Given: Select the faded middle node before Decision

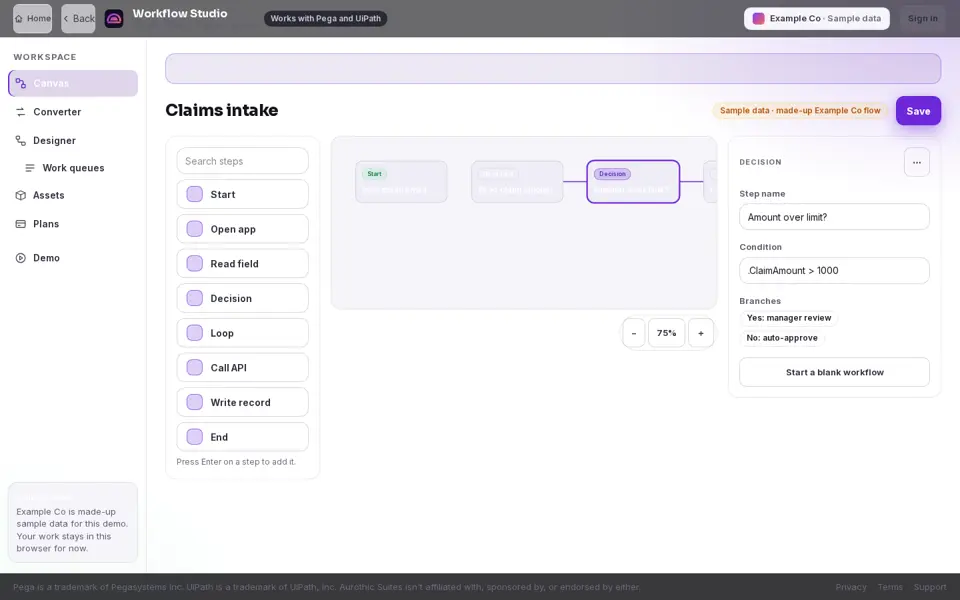Looking at the screenshot, I should coord(517,182).
